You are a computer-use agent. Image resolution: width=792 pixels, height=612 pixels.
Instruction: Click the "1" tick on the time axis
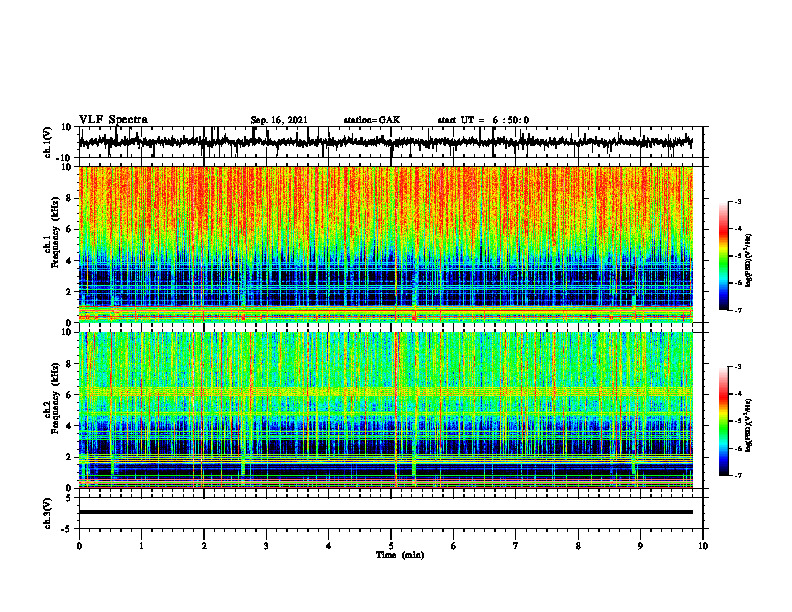pos(141,546)
